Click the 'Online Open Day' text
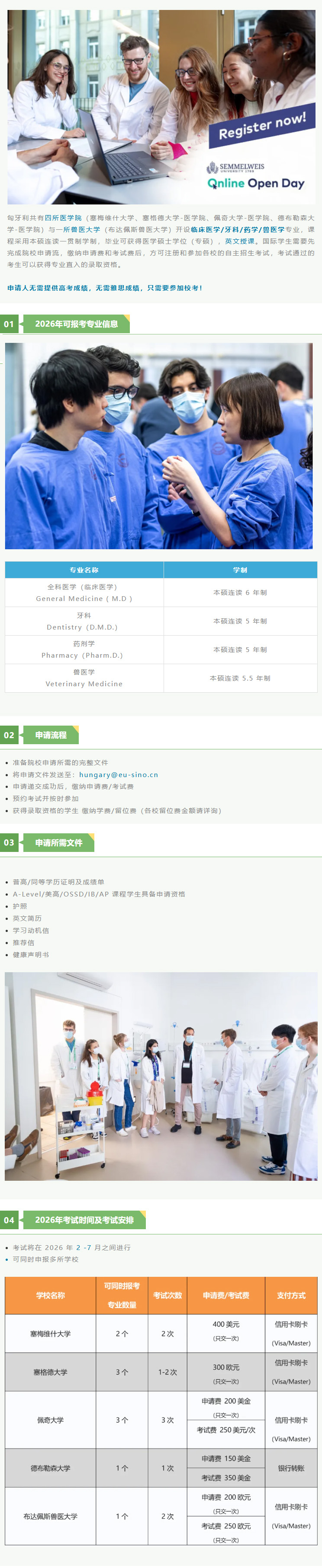Screen dimensions: 322x1568 click(256, 183)
